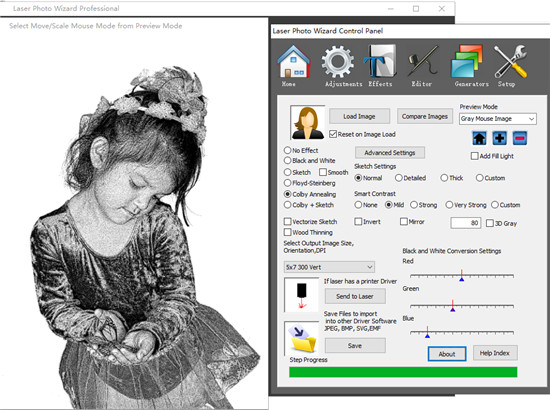Click Load Image button
The width and height of the screenshot is (550, 410).
coord(359,116)
